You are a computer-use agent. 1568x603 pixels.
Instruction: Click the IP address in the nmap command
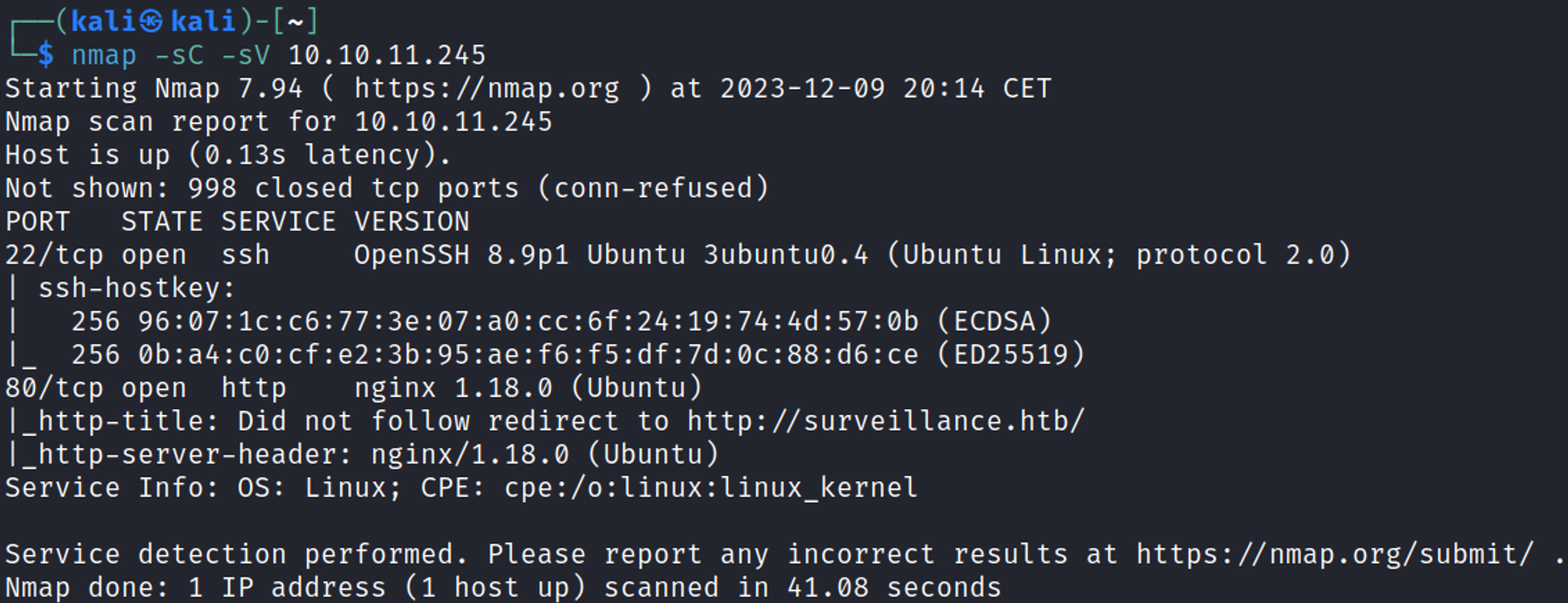point(387,55)
